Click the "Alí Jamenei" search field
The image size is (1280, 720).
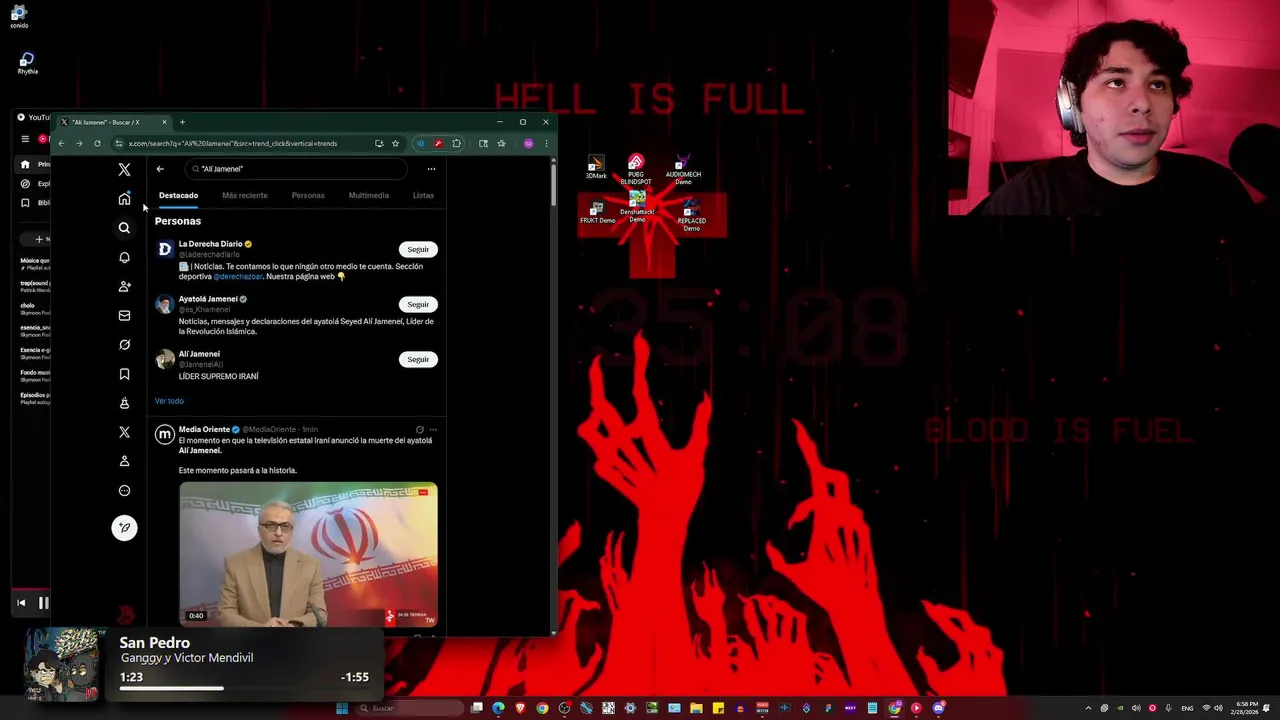(x=296, y=169)
